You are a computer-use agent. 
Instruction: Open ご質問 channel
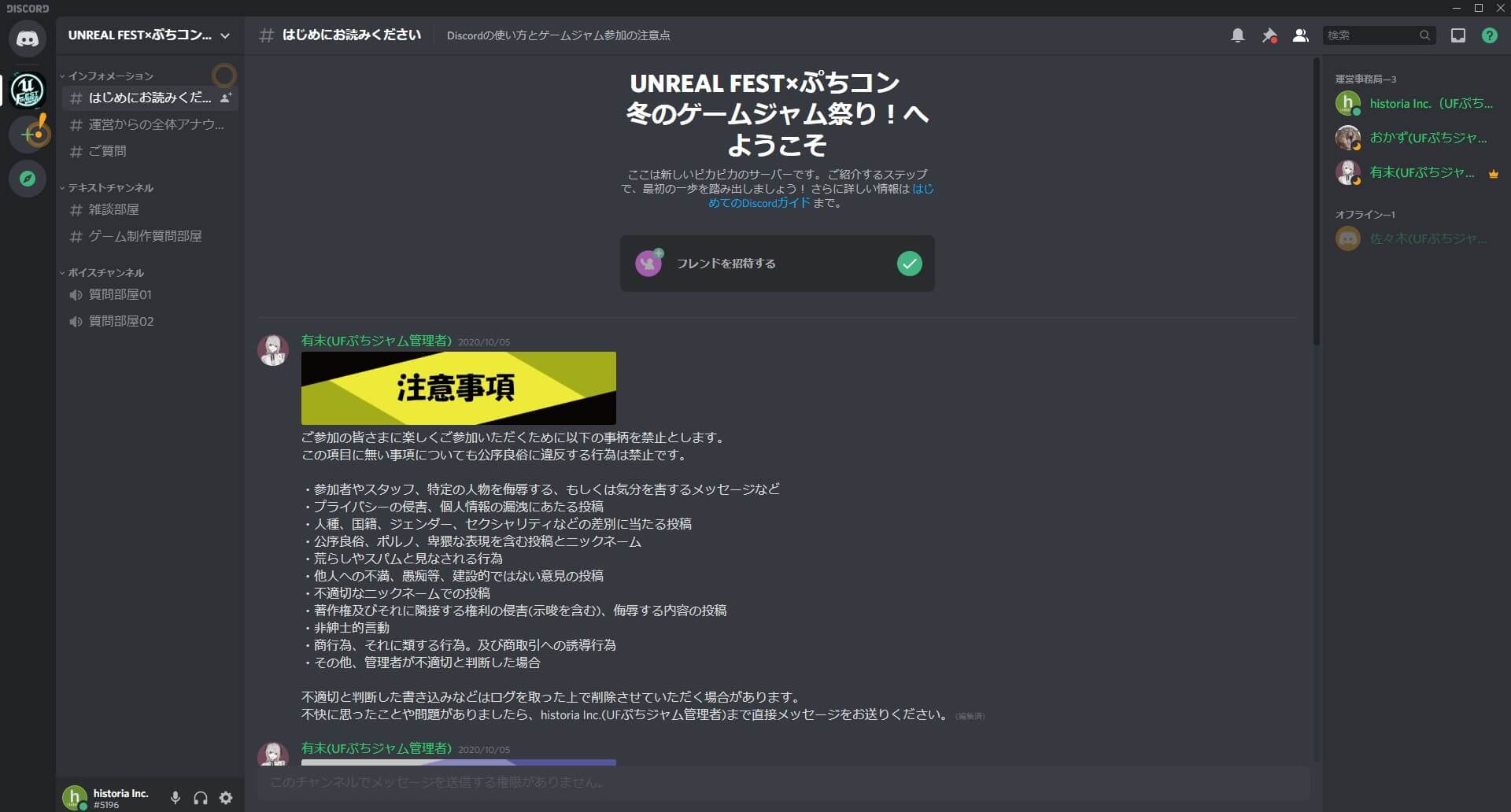pyautogui.click(x=150, y=151)
